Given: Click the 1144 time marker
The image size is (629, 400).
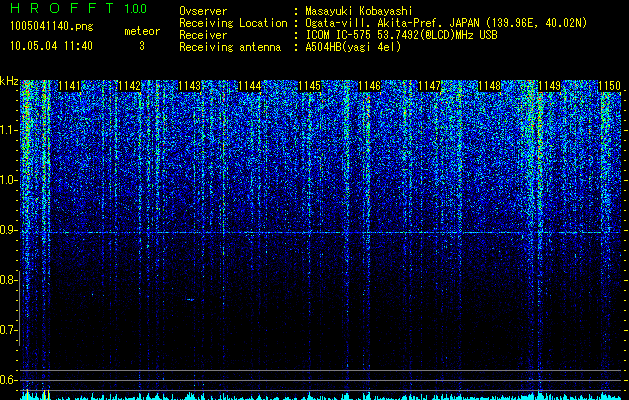Looking at the screenshot, I should click(250, 86).
